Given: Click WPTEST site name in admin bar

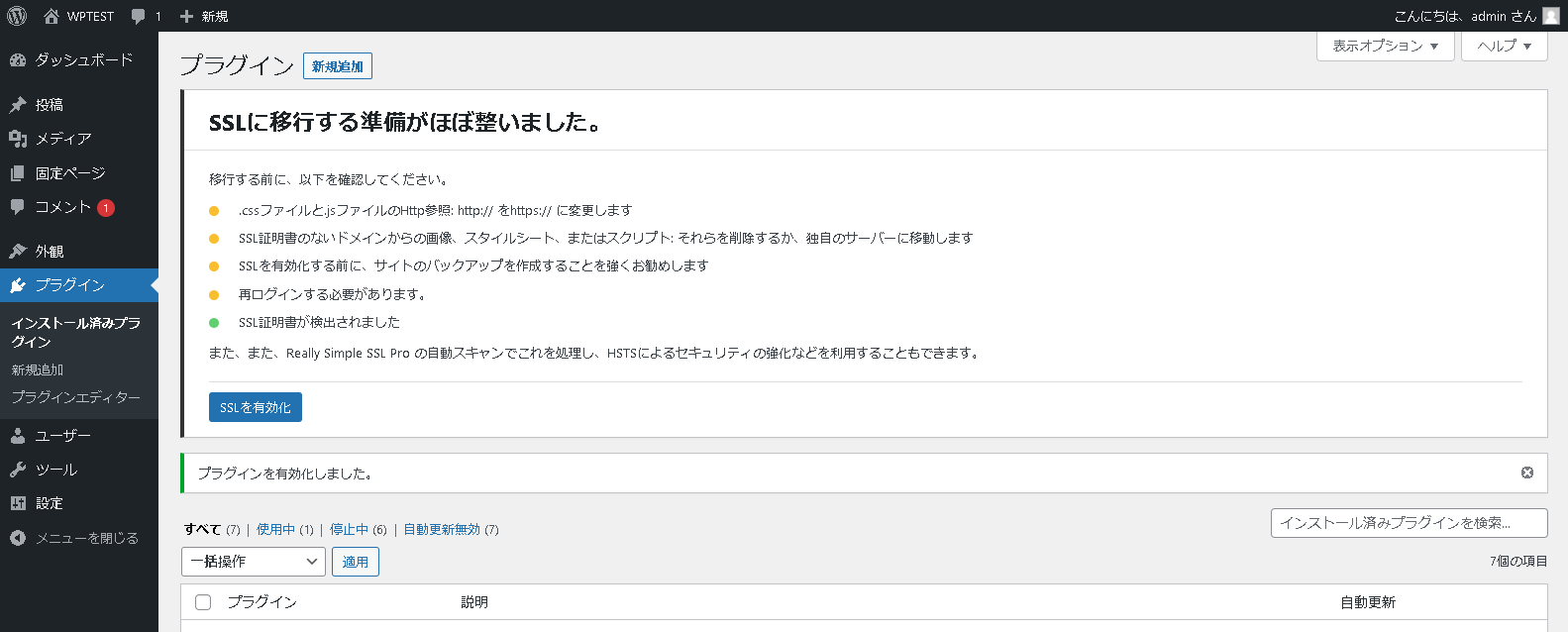Looking at the screenshot, I should click(90, 16).
